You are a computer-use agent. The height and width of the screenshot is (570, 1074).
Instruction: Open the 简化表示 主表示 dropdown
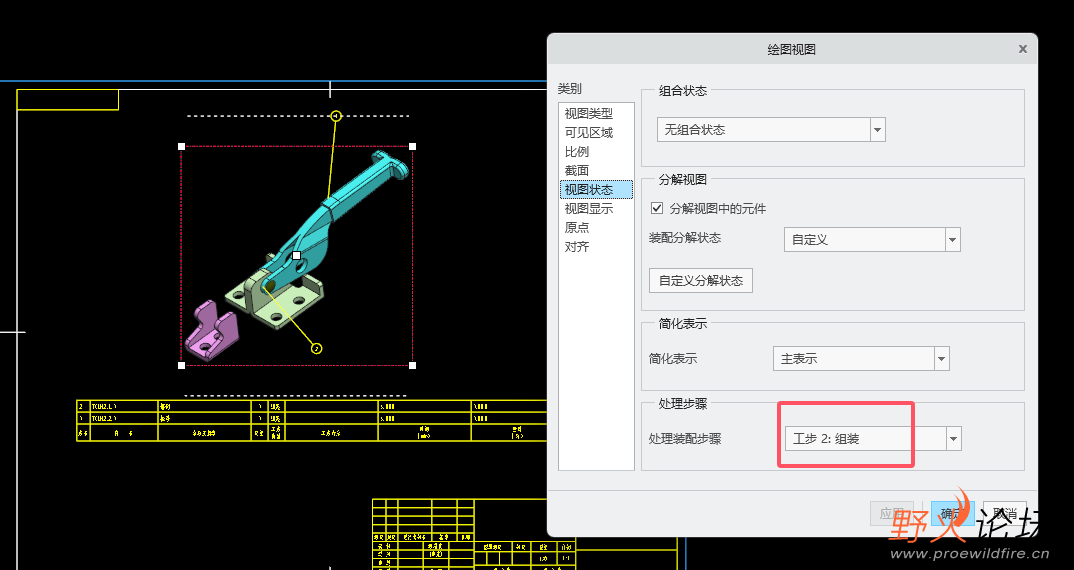pos(860,359)
